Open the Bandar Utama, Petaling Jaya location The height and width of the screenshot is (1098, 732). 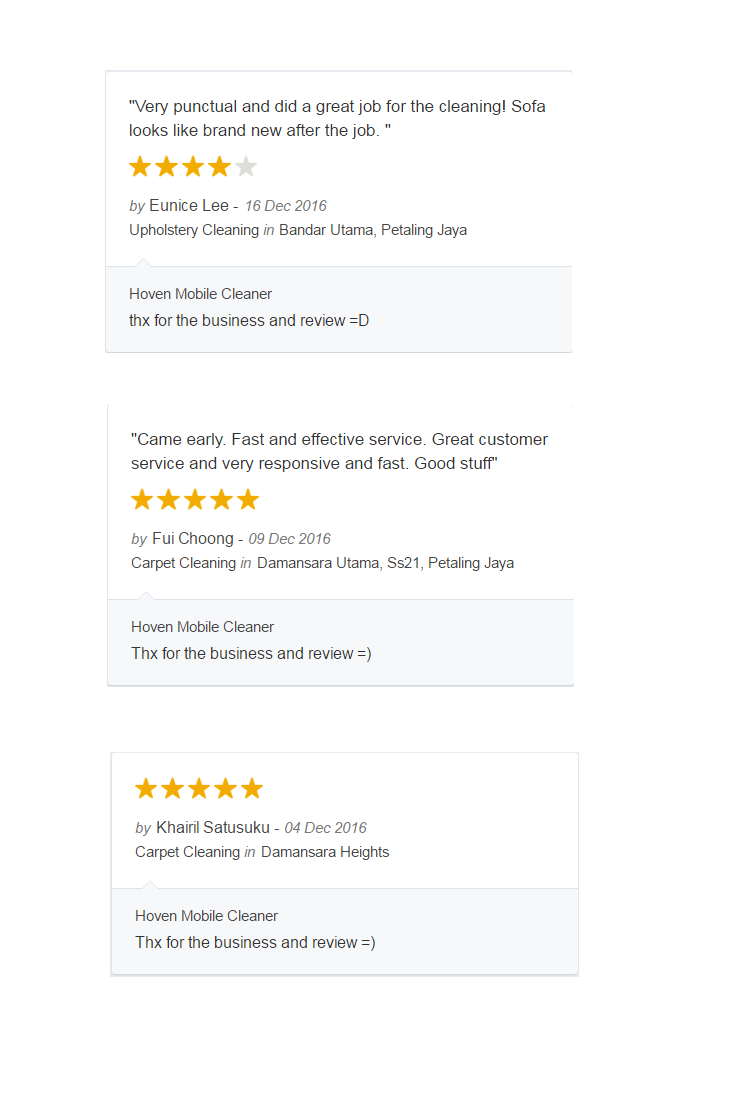coord(373,230)
